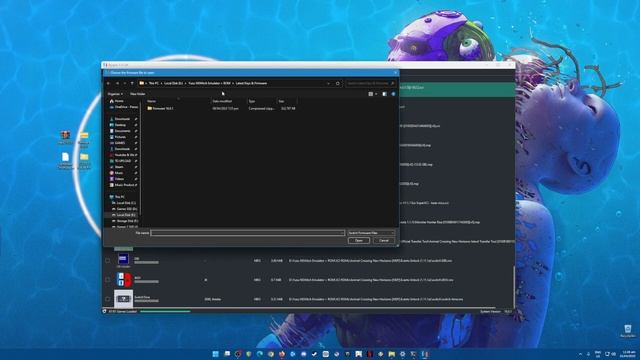Image resolution: width=640 pixels, height=360 pixels.
Task: Open Microsoft Edge from the taskbar
Action: click(x=260, y=354)
